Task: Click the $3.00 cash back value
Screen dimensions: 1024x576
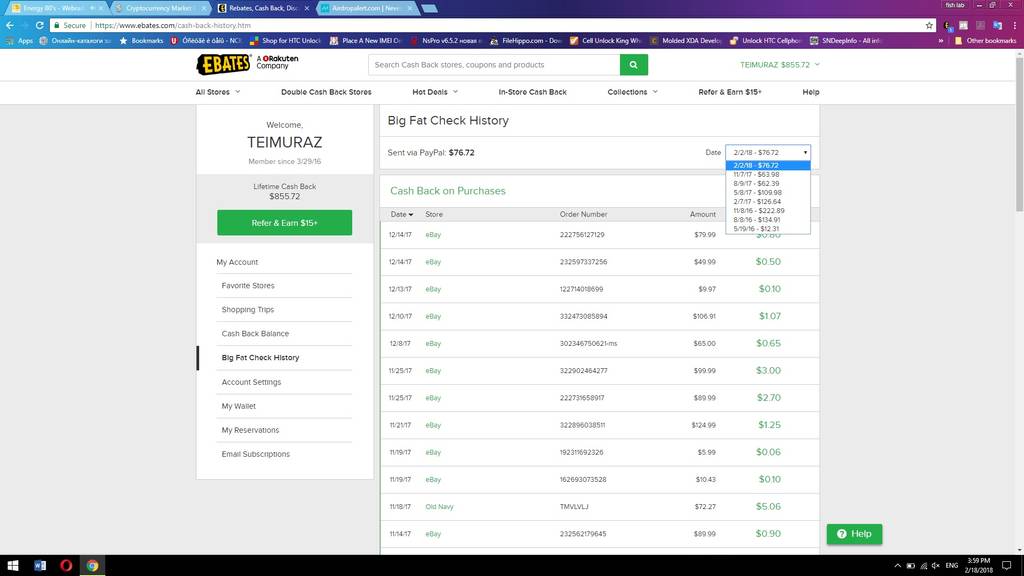Action: [768, 370]
